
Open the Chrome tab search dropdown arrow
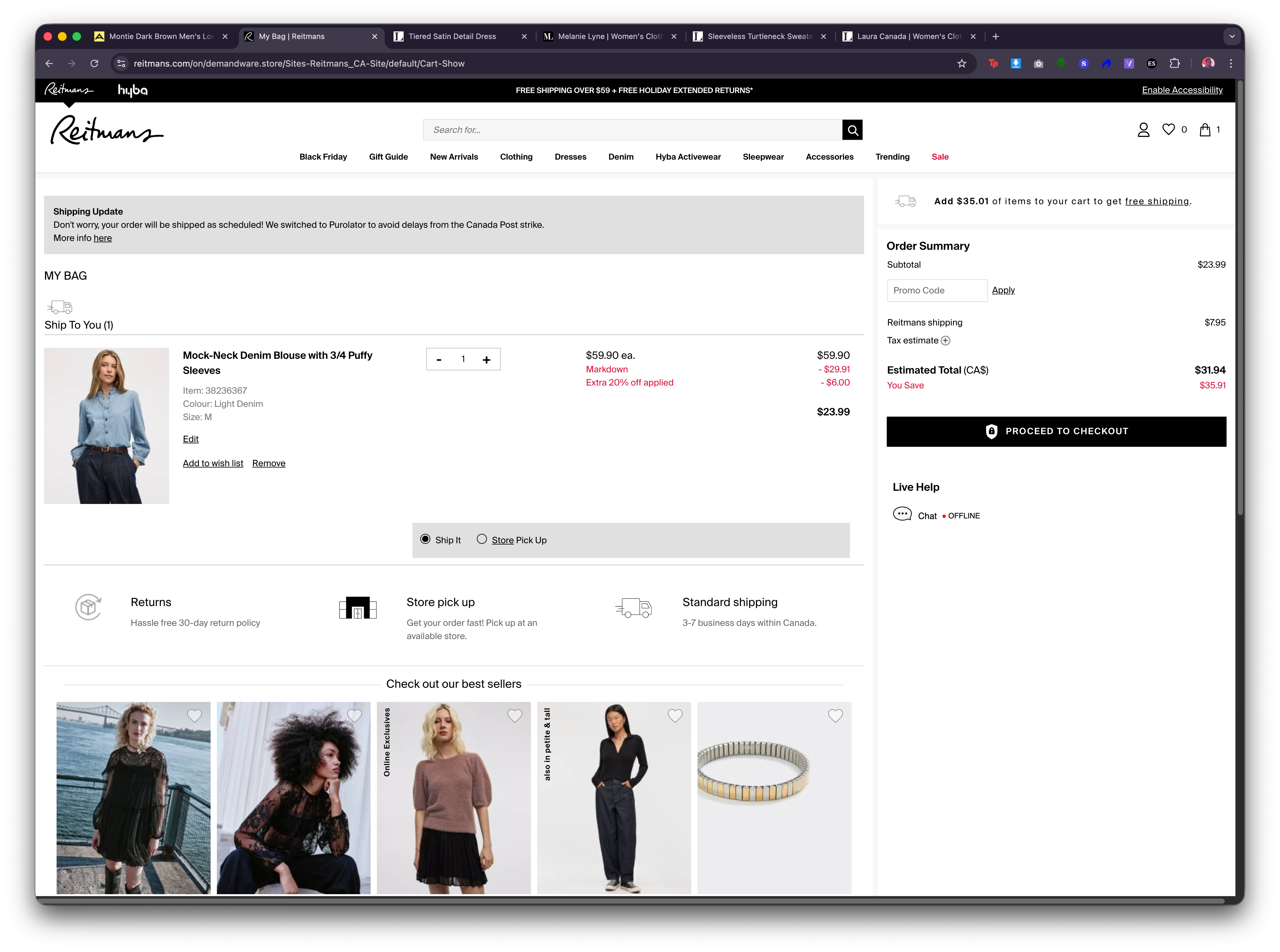[1232, 36]
